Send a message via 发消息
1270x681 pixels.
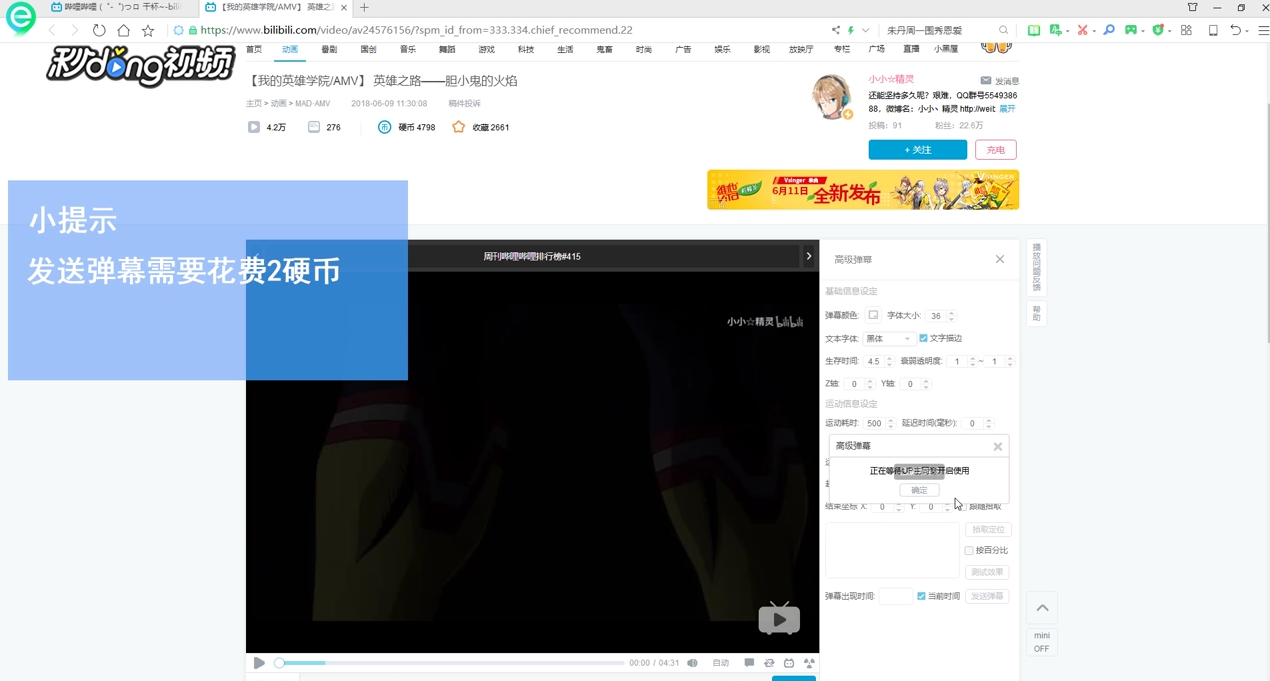(x=1000, y=81)
